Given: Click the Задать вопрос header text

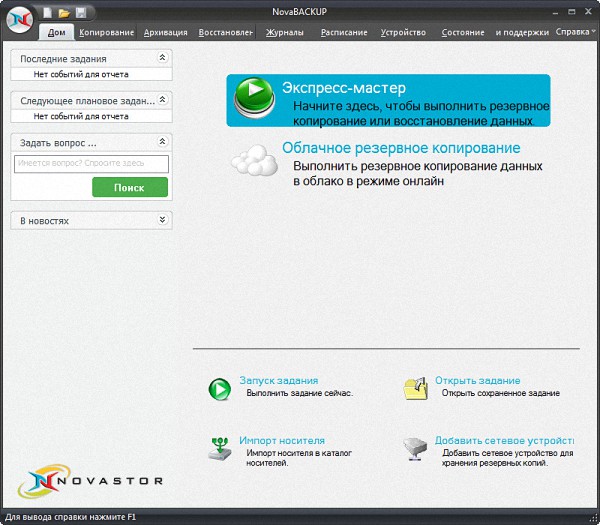Looking at the screenshot, I should point(58,143).
